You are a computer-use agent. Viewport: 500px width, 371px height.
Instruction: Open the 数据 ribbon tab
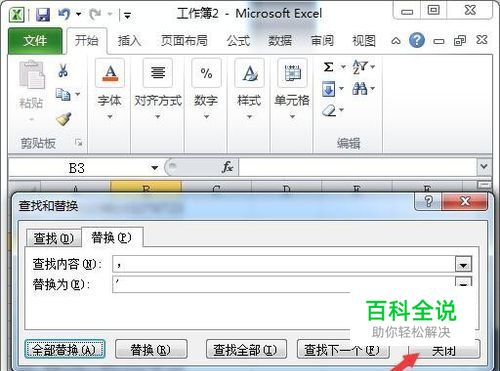[x=280, y=41]
